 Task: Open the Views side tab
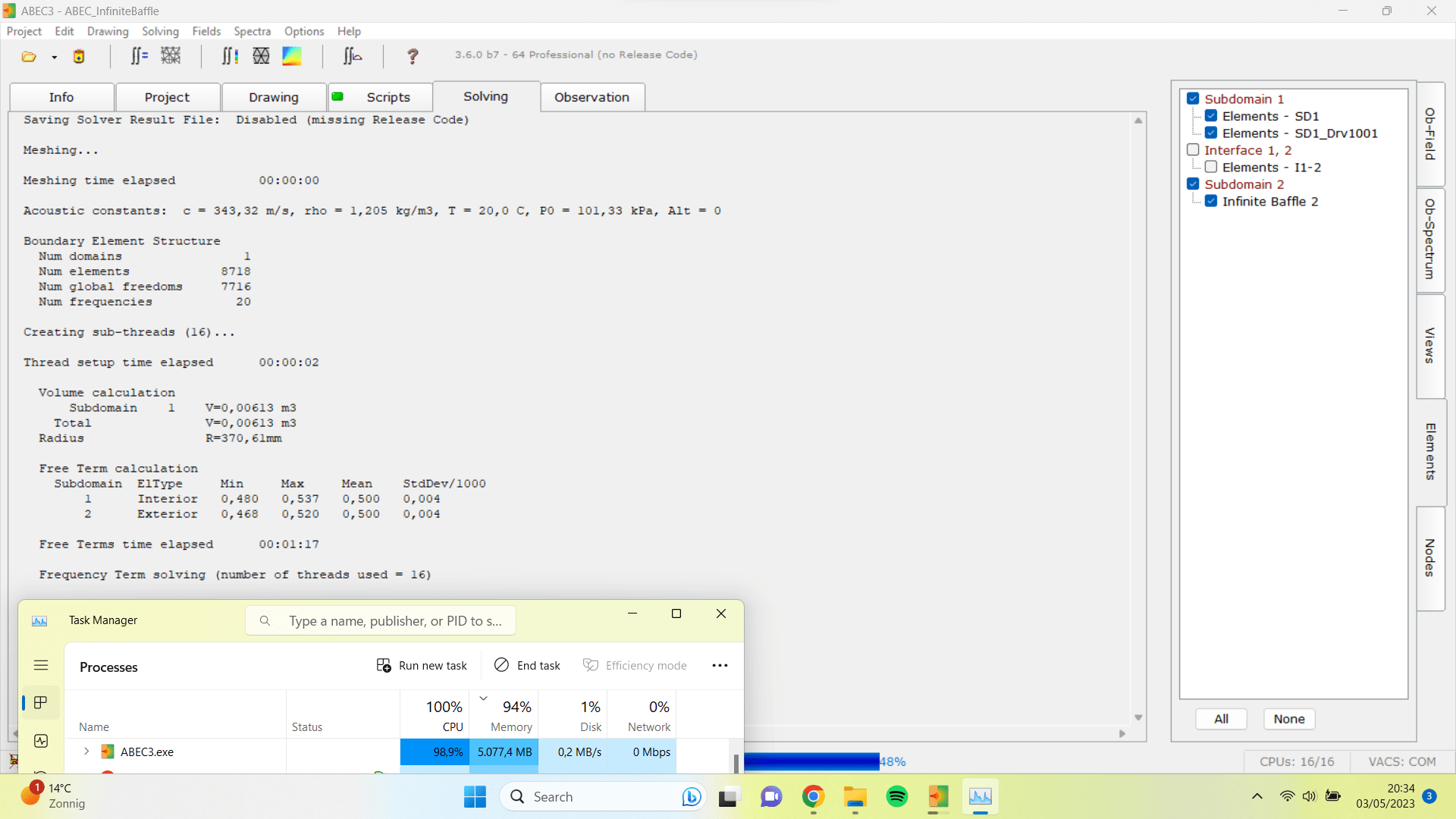click(x=1430, y=346)
